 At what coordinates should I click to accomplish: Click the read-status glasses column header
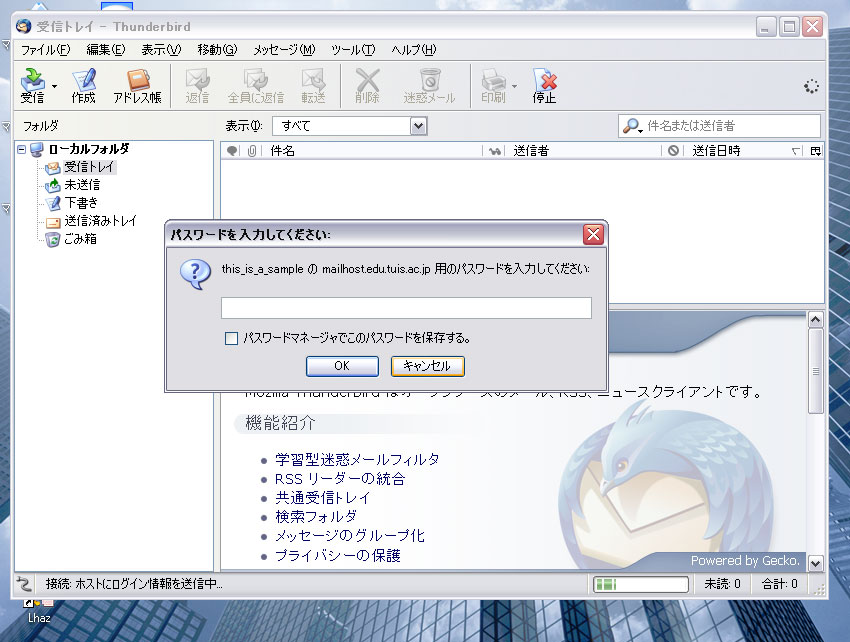(x=494, y=151)
